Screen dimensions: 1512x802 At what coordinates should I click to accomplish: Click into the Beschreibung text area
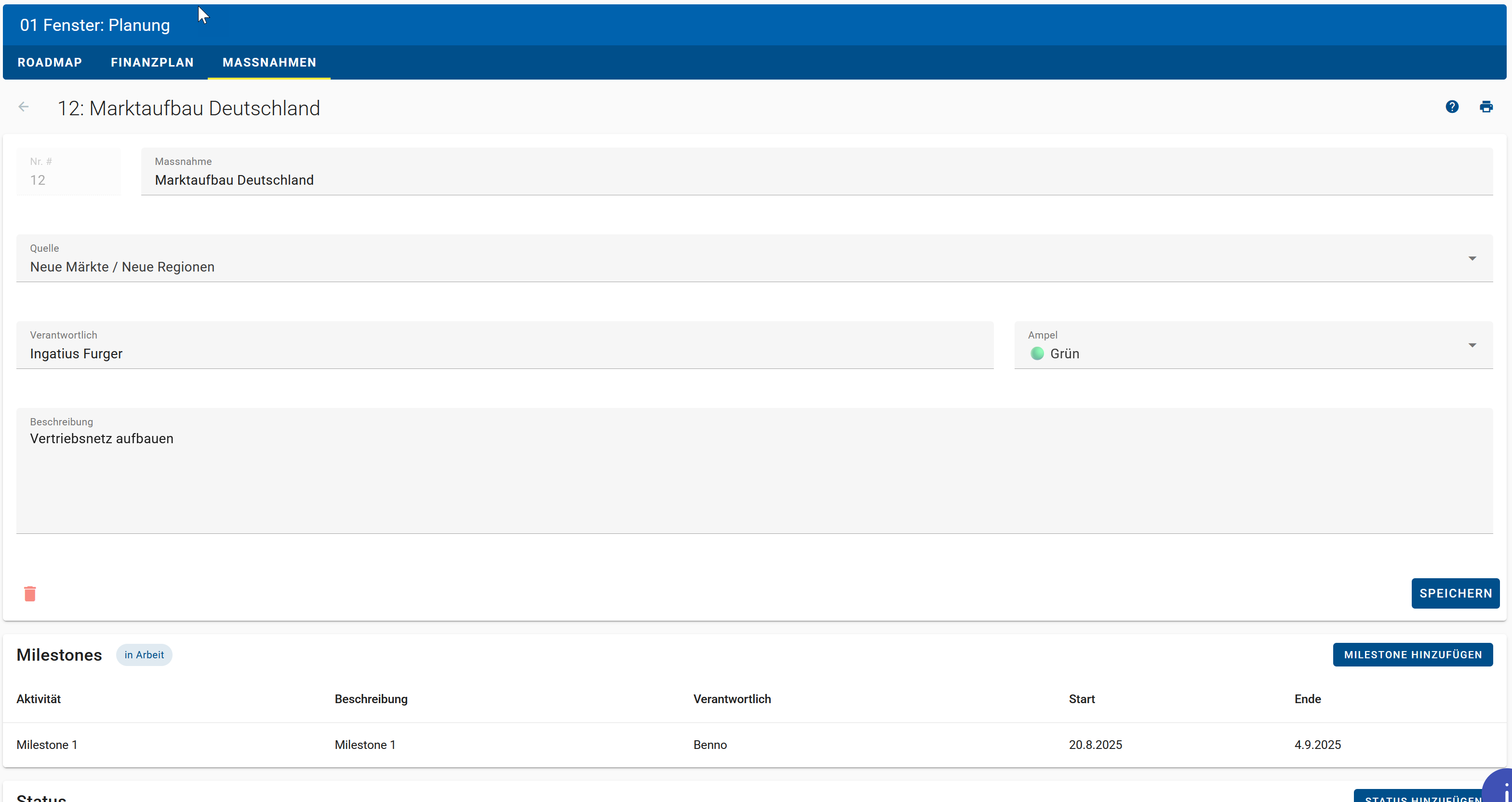[x=754, y=471]
